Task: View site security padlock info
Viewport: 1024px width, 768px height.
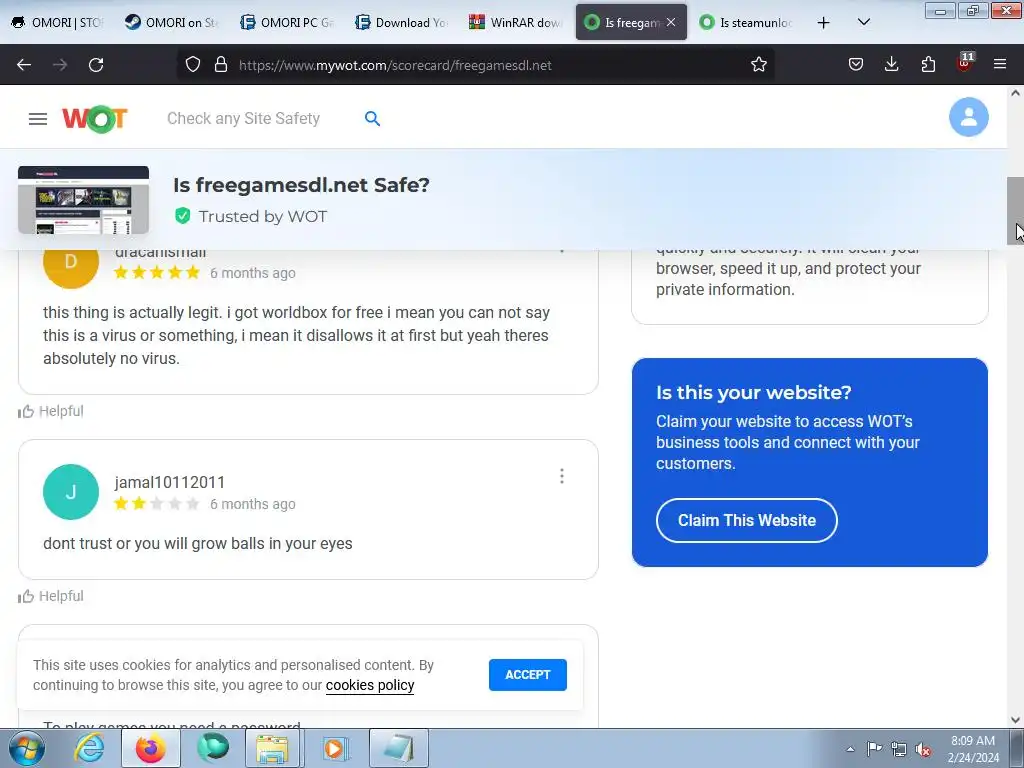Action: (x=221, y=65)
